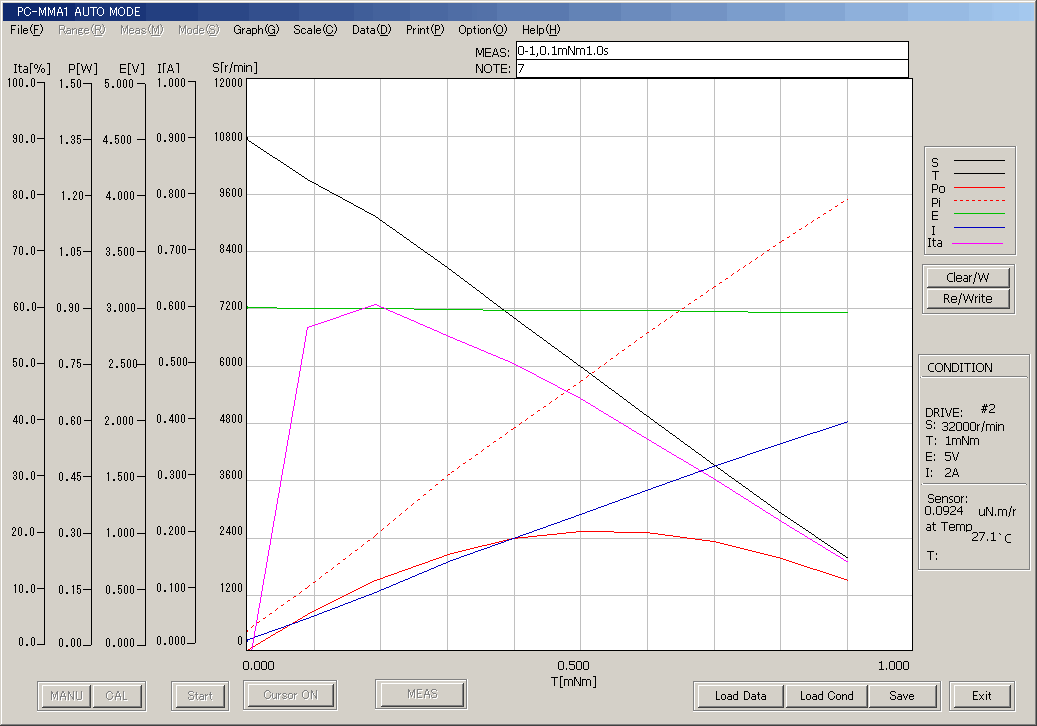
Task: Click the blue I line legend sample
Action: 979,228
